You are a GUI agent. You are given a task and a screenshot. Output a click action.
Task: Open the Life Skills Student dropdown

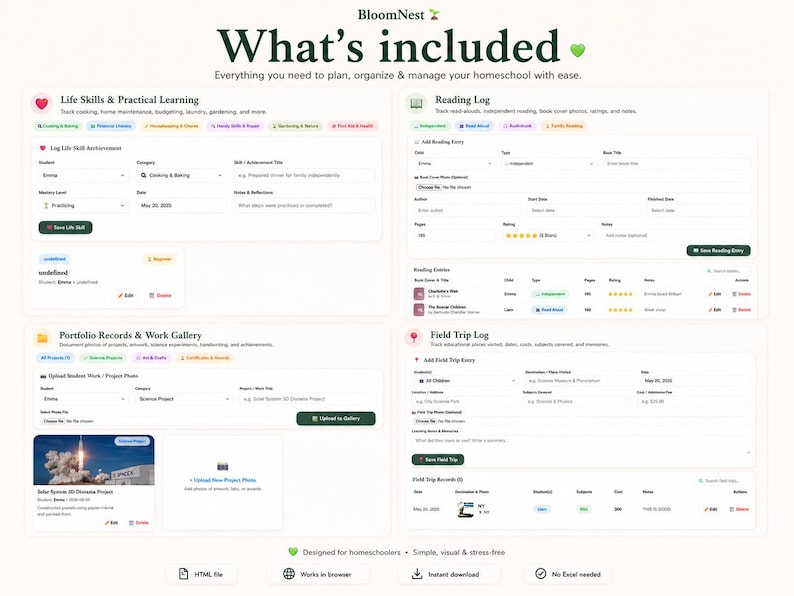(x=84, y=175)
